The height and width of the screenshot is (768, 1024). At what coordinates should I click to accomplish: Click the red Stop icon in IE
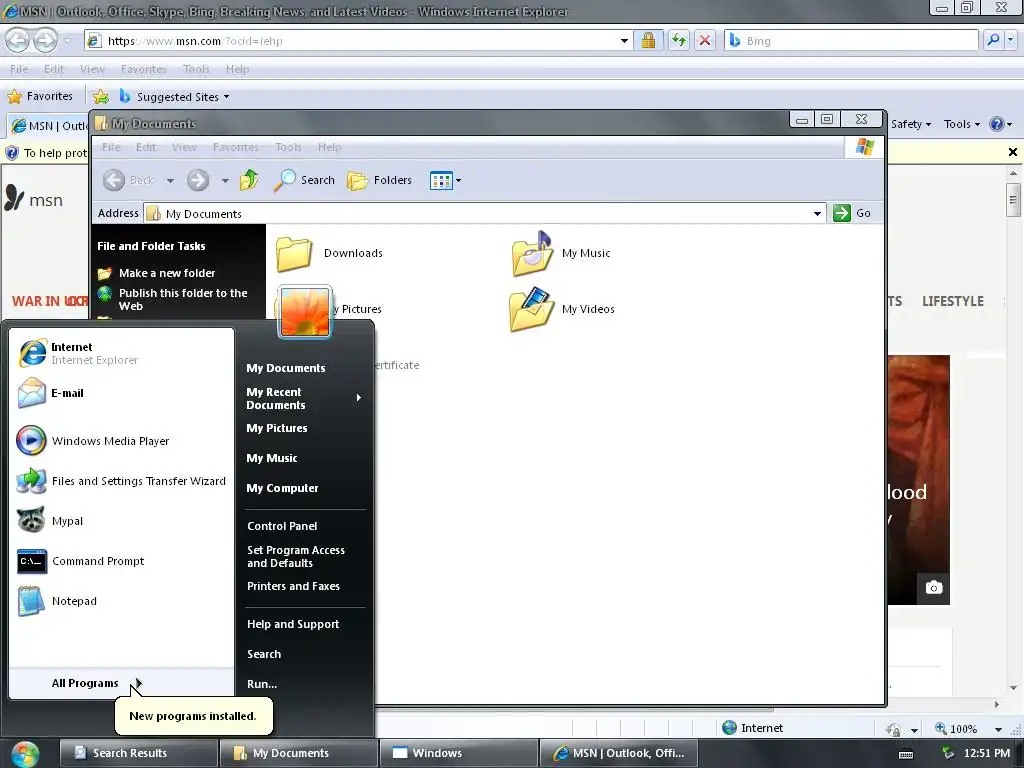[705, 40]
